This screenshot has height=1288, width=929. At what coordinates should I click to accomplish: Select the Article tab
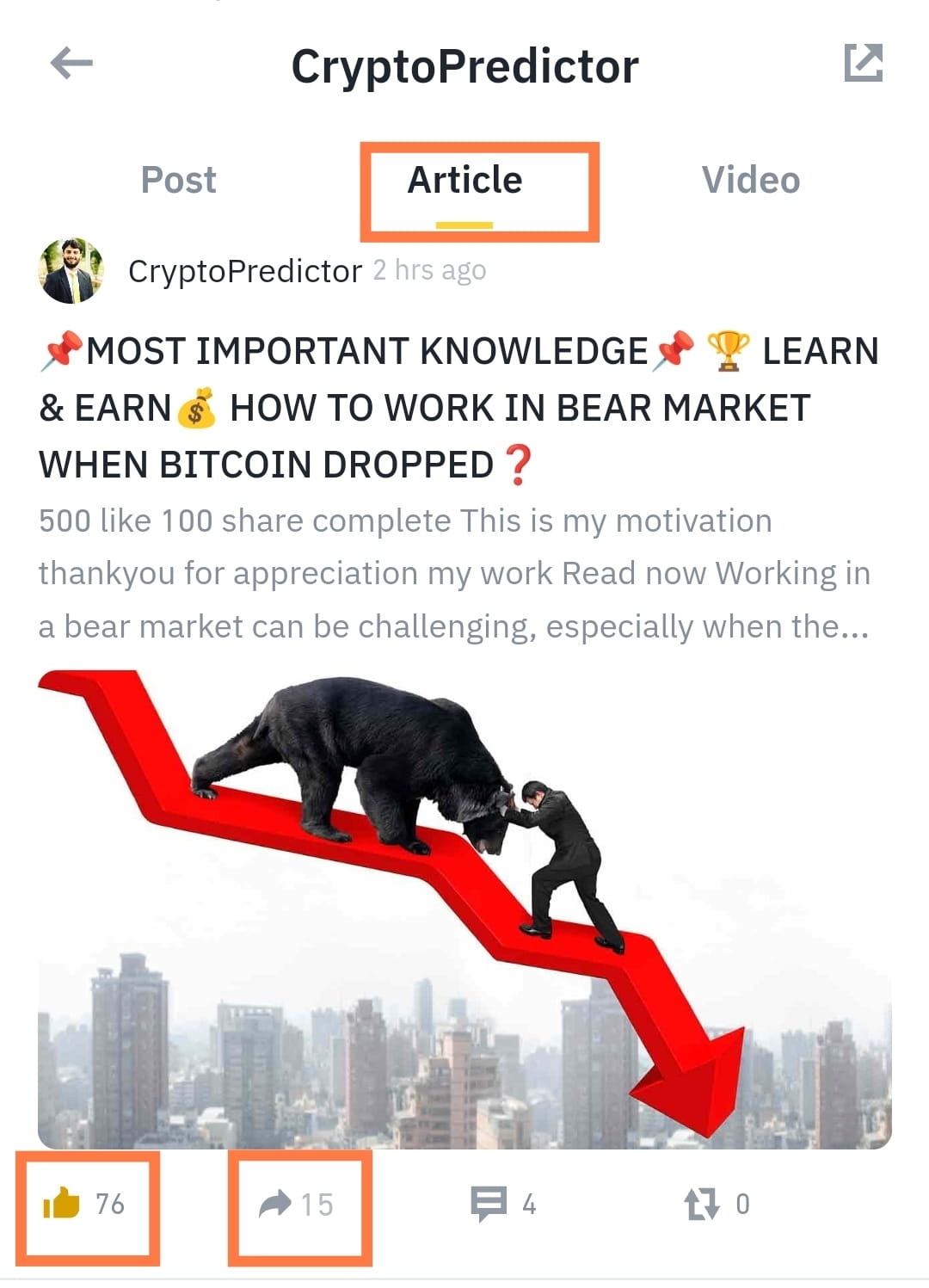click(x=464, y=181)
